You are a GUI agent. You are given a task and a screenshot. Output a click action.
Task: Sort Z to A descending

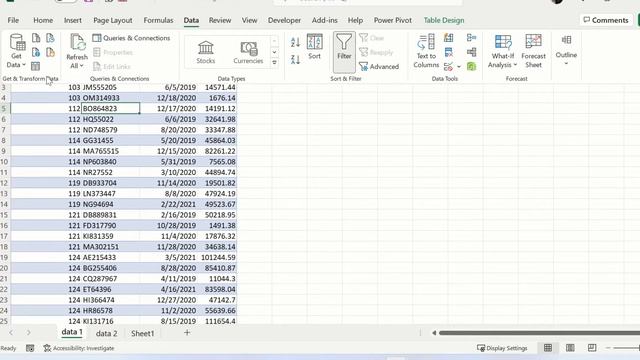296,60
